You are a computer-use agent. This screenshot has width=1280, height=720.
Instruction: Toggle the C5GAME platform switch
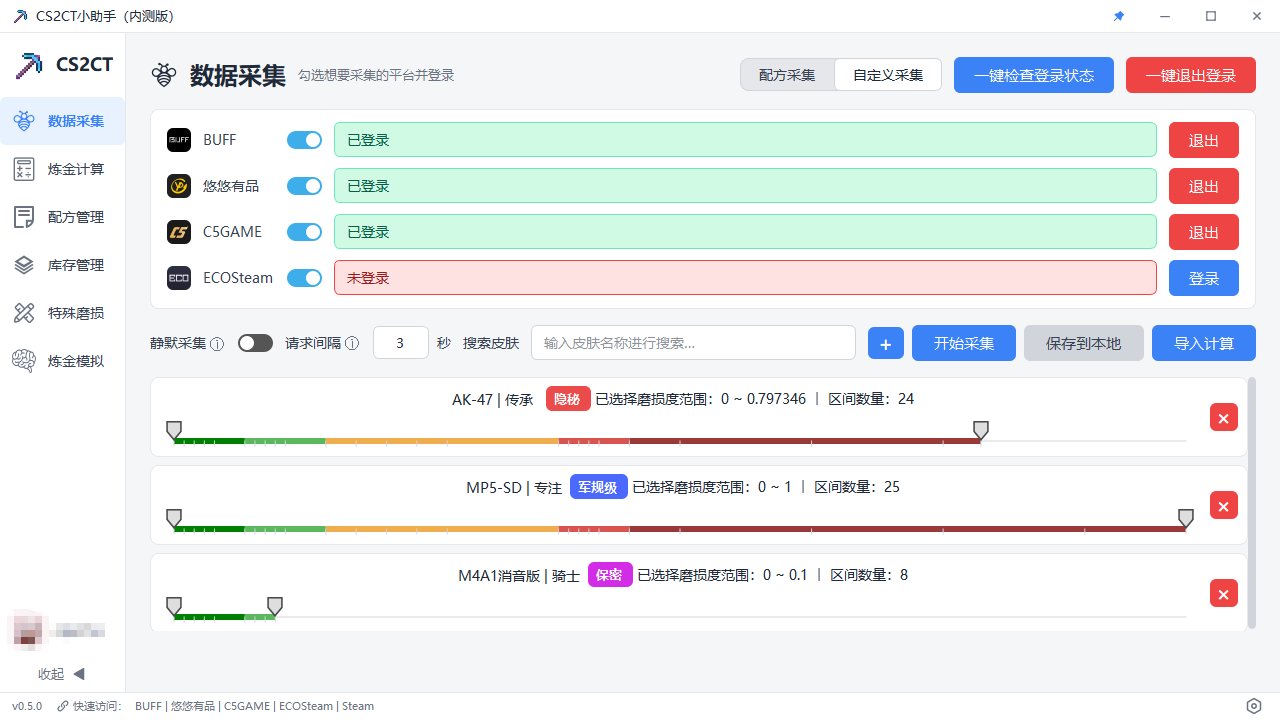pos(304,232)
